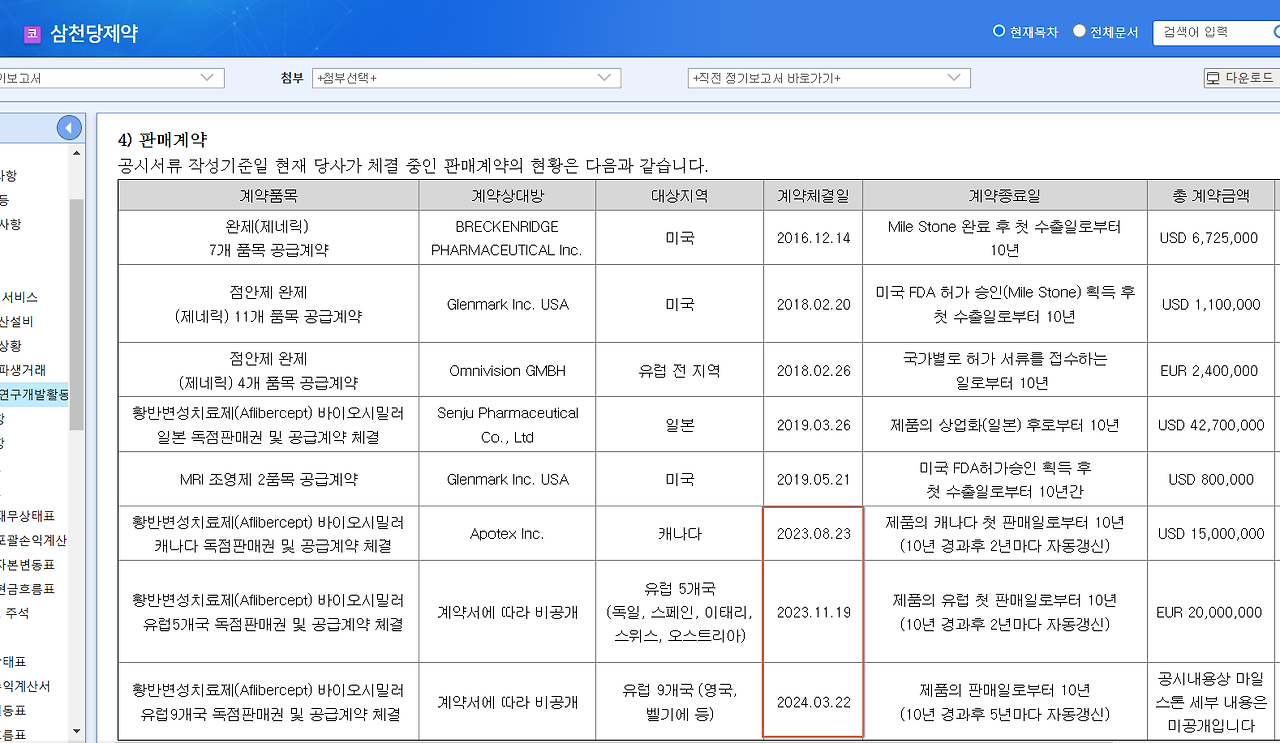The width and height of the screenshot is (1280, 743).
Task: Open the +첨부선택+ attachment dropdown
Action: [x=465, y=77]
